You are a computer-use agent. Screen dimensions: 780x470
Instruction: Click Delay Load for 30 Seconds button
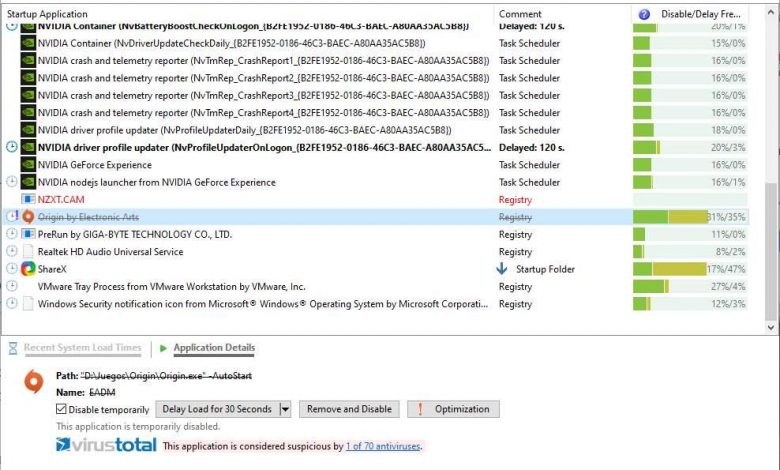pos(217,409)
